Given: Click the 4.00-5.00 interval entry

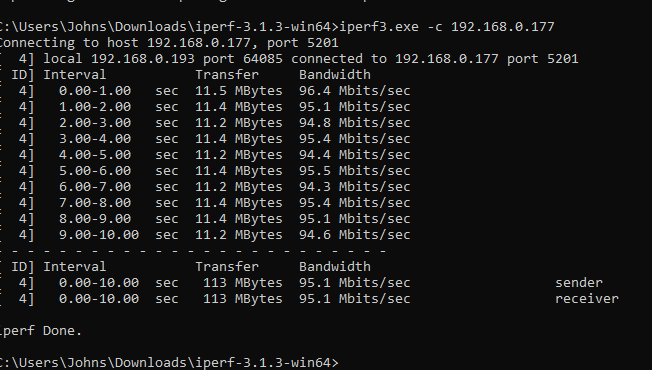Looking at the screenshot, I should 95,155.
